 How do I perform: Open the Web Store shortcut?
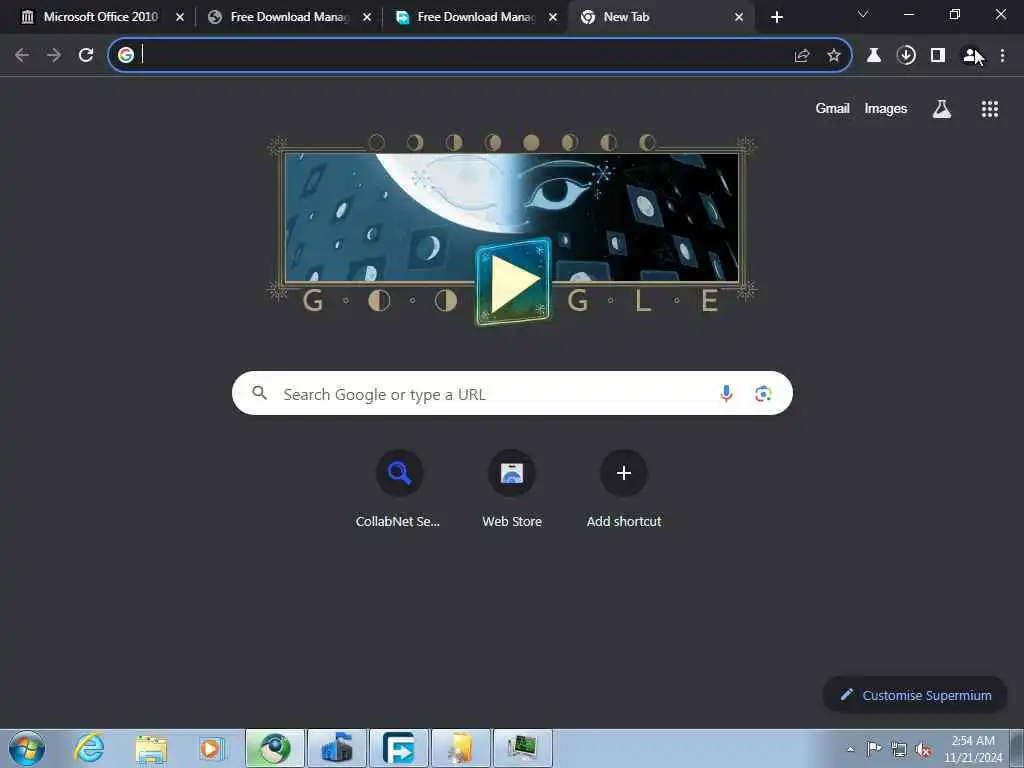pos(512,488)
